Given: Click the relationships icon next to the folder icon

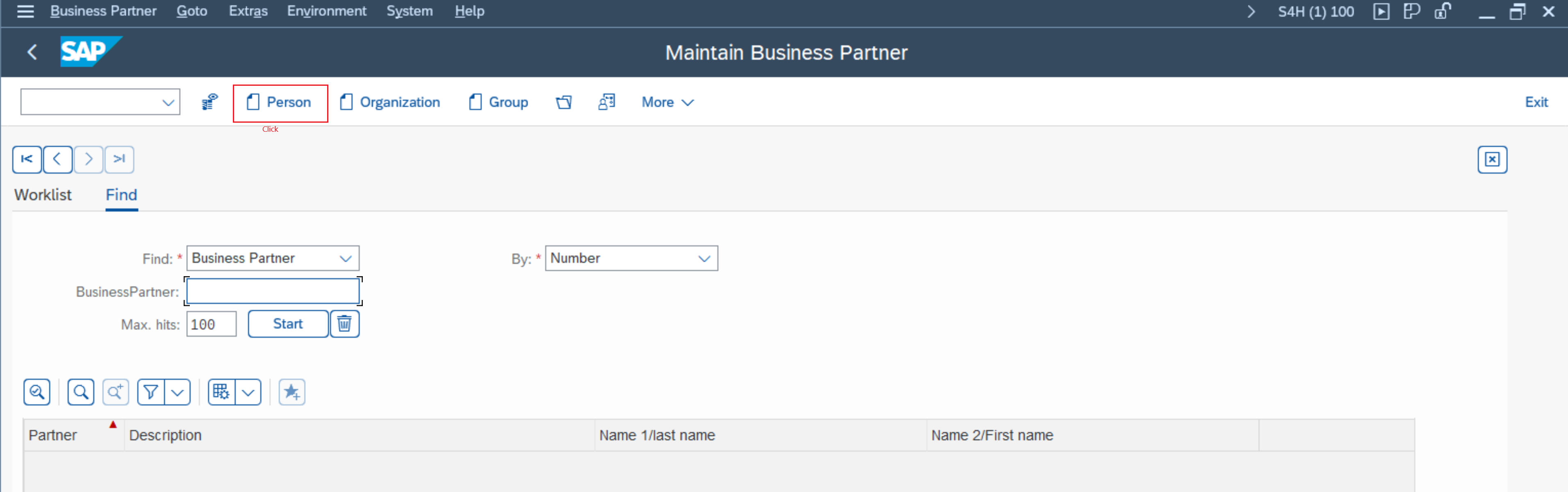Looking at the screenshot, I should [607, 102].
